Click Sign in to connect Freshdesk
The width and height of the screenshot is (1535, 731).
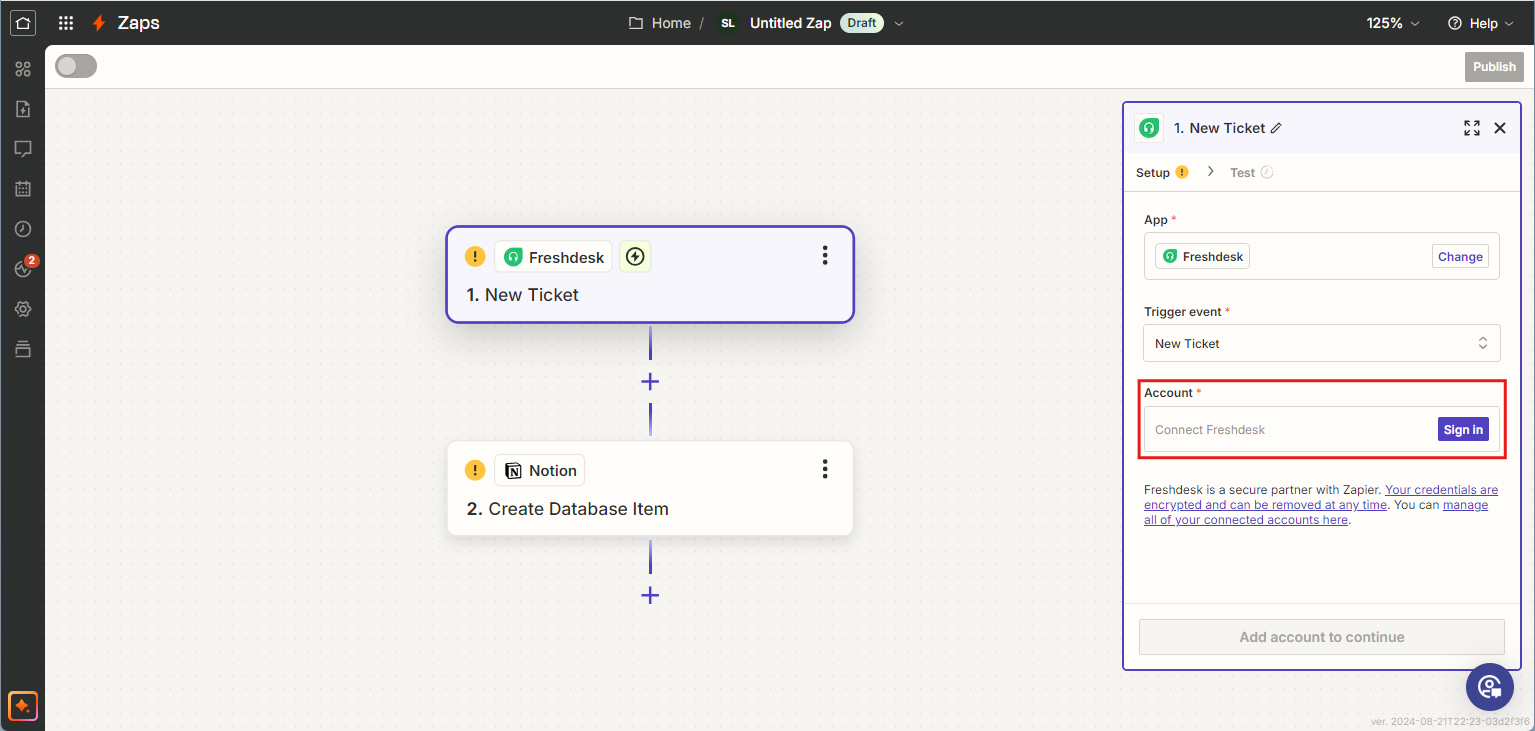[1463, 429]
